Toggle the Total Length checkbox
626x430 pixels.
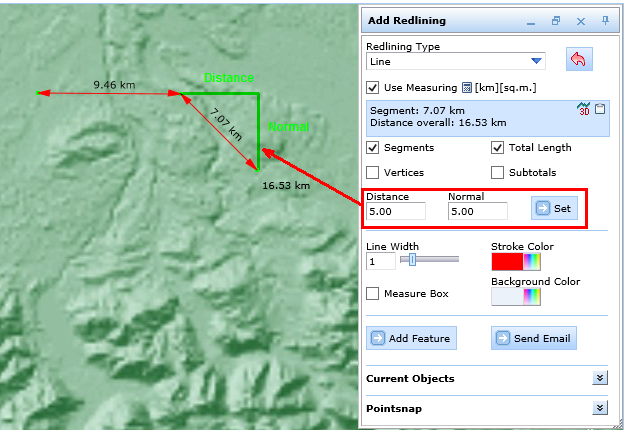pos(497,148)
